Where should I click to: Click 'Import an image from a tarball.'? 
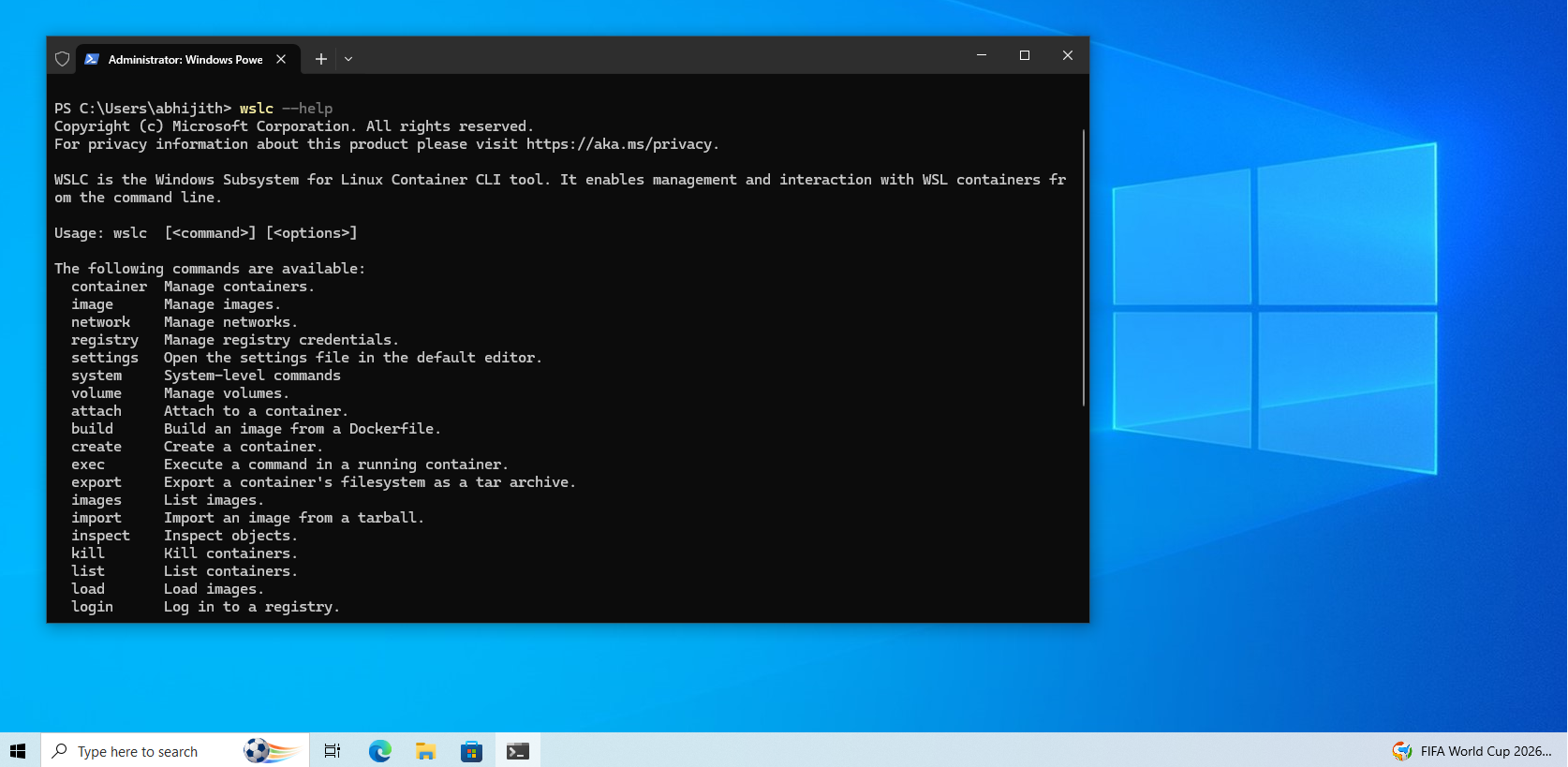(294, 518)
